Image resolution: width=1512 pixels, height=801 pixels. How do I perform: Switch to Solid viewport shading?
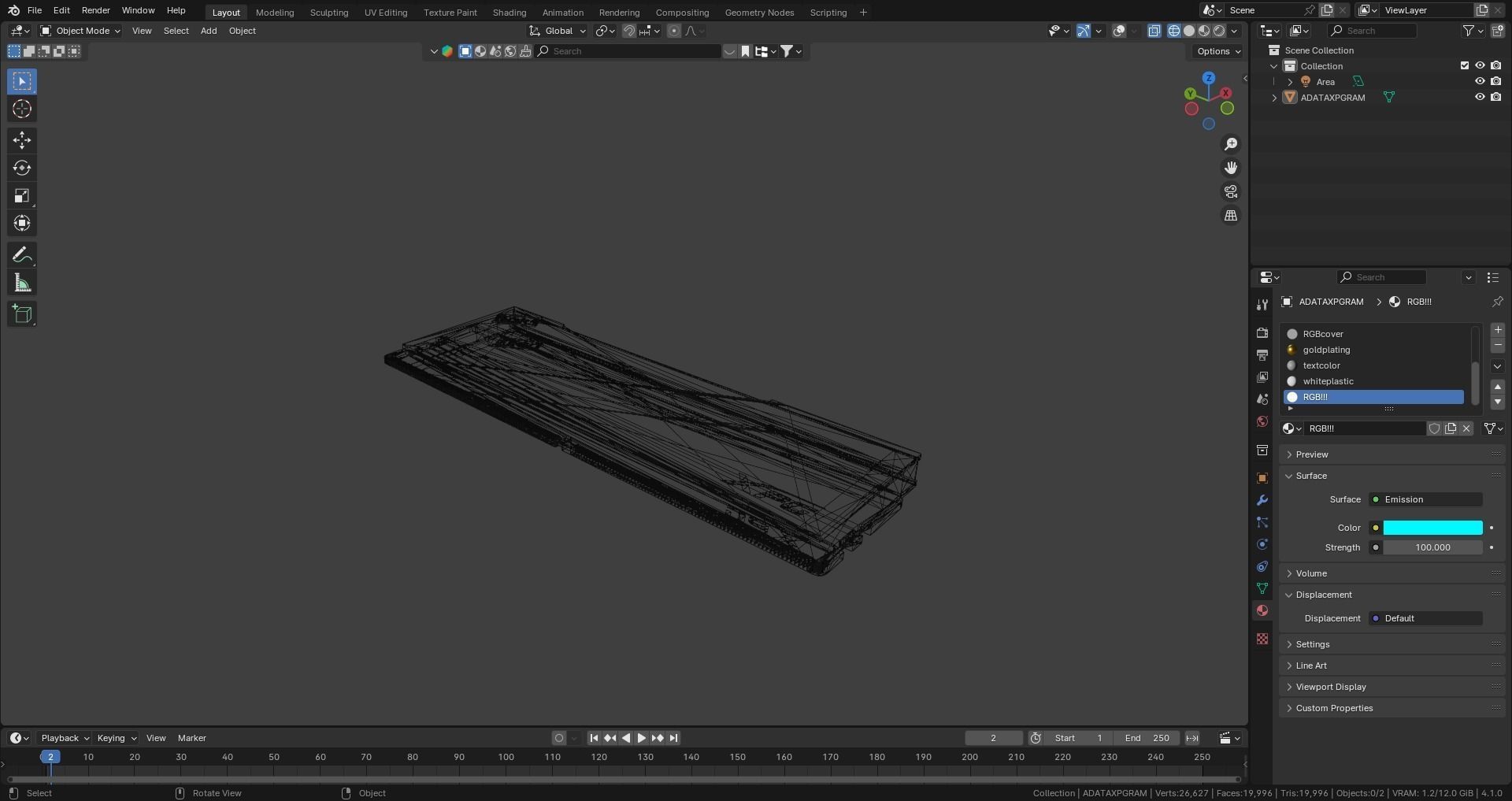(1189, 31)
